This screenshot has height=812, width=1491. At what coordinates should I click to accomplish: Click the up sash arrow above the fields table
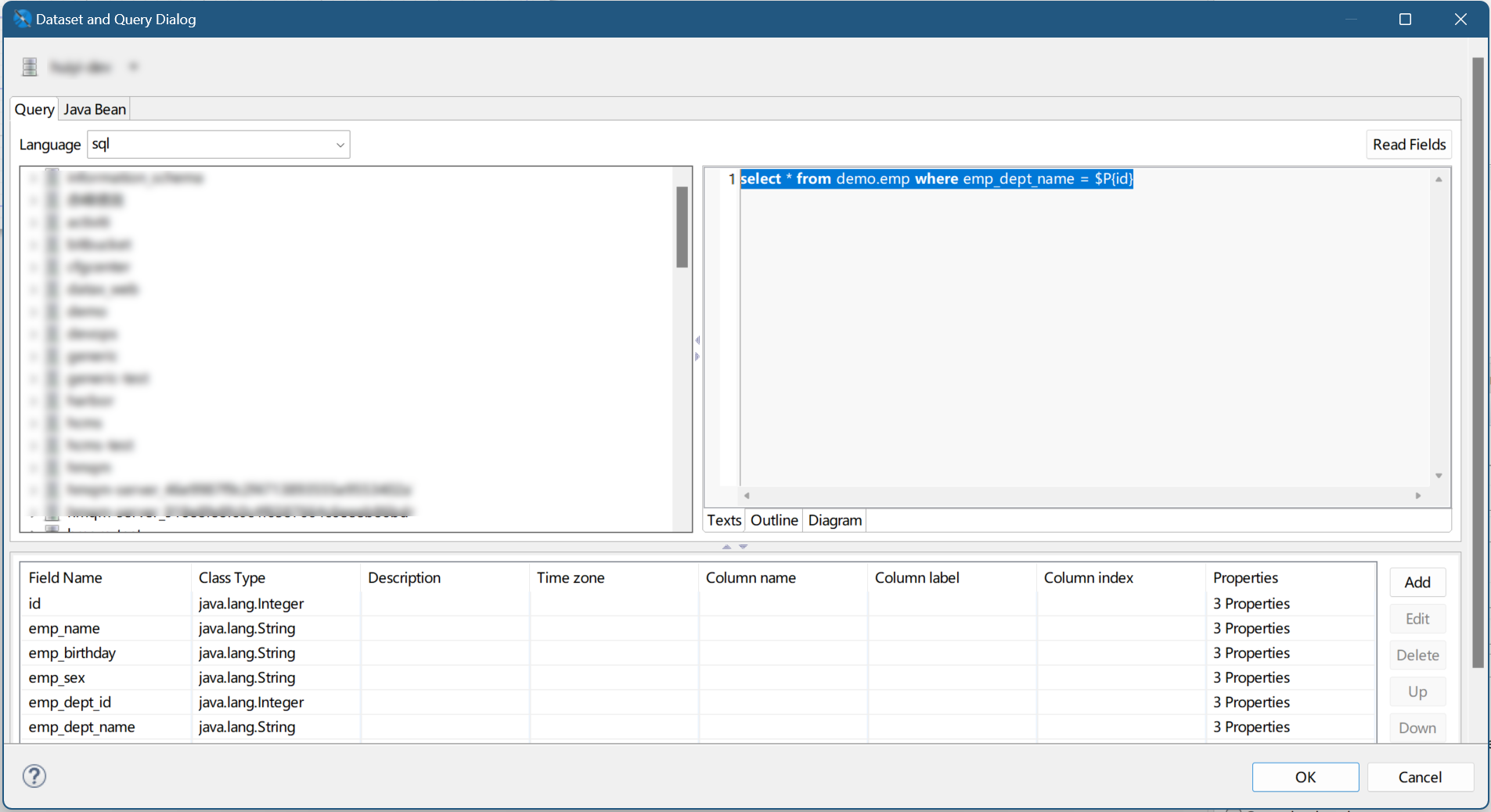pos(726,547)
